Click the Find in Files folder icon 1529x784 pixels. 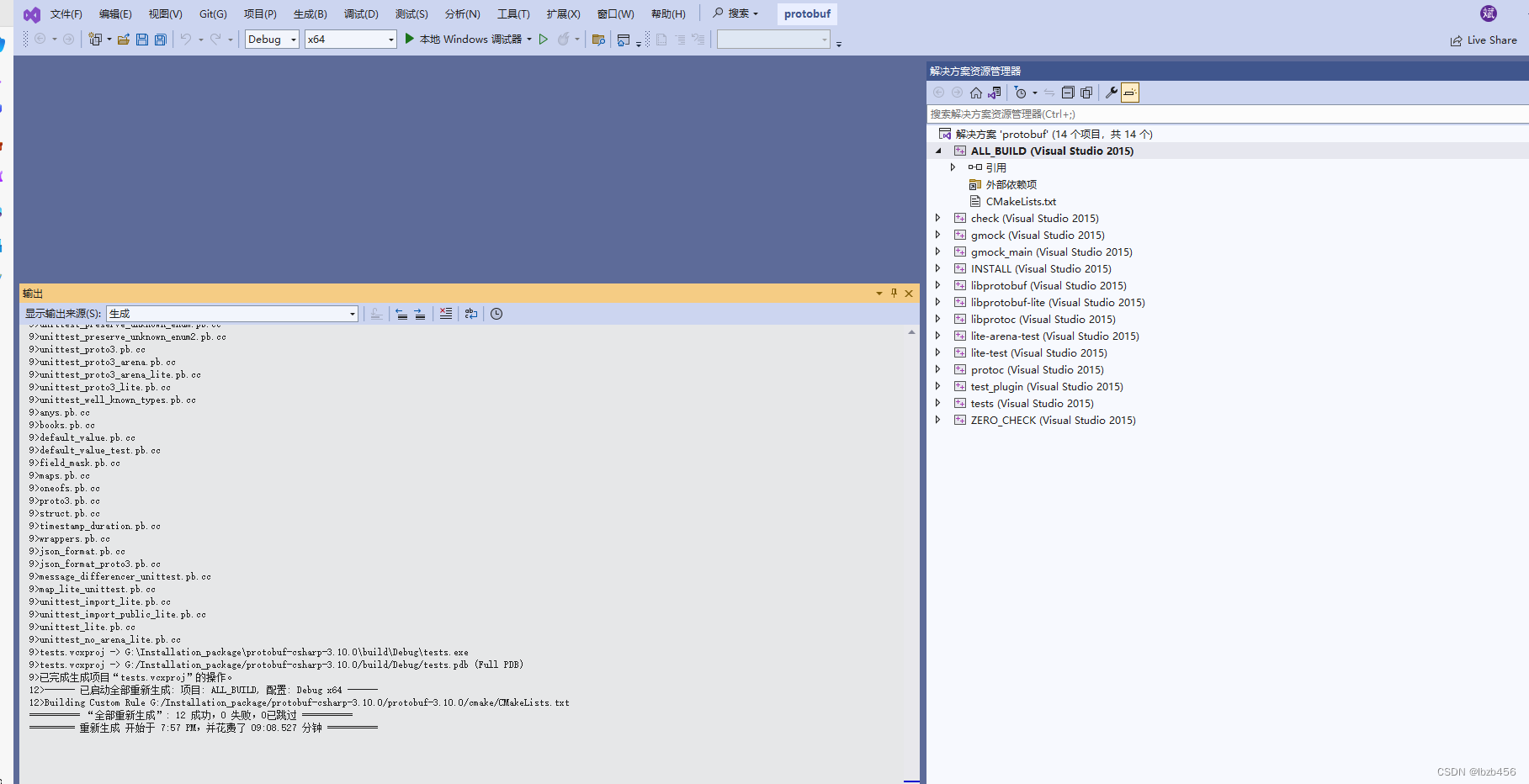tap(598, 40)
